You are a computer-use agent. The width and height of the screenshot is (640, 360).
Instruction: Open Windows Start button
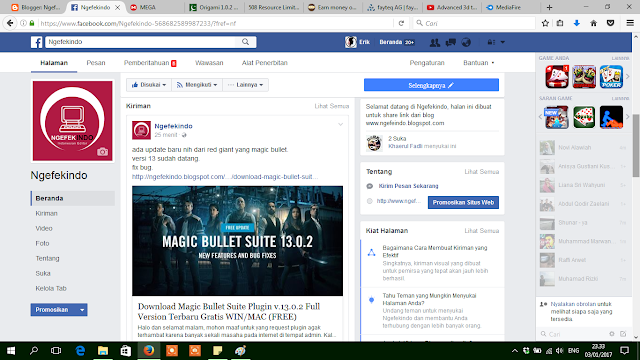click(11, 351)
